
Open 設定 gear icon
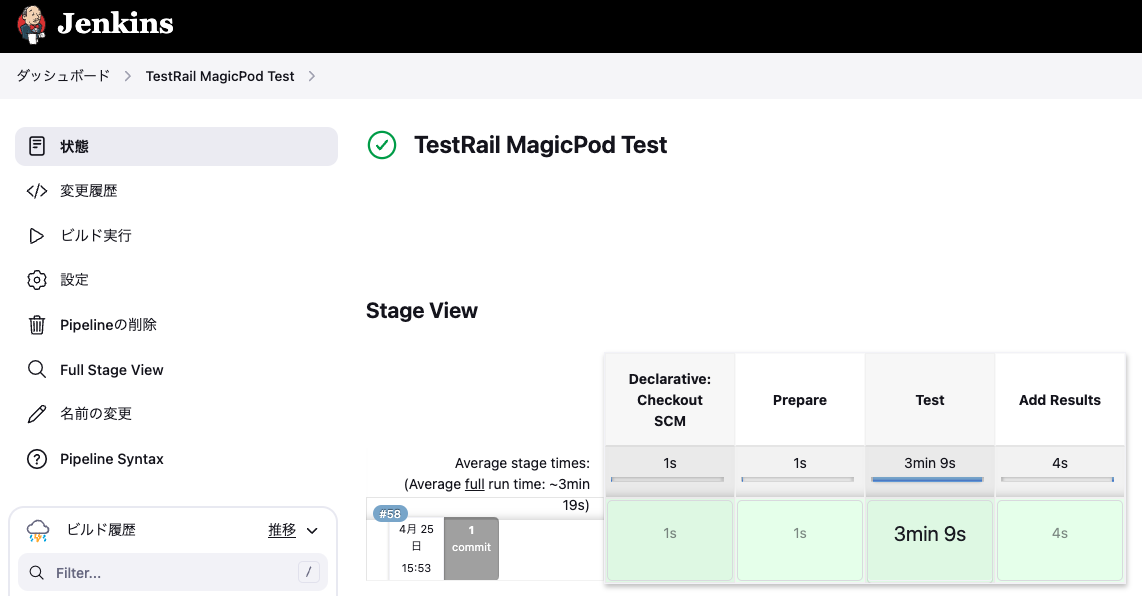point(36,280)
